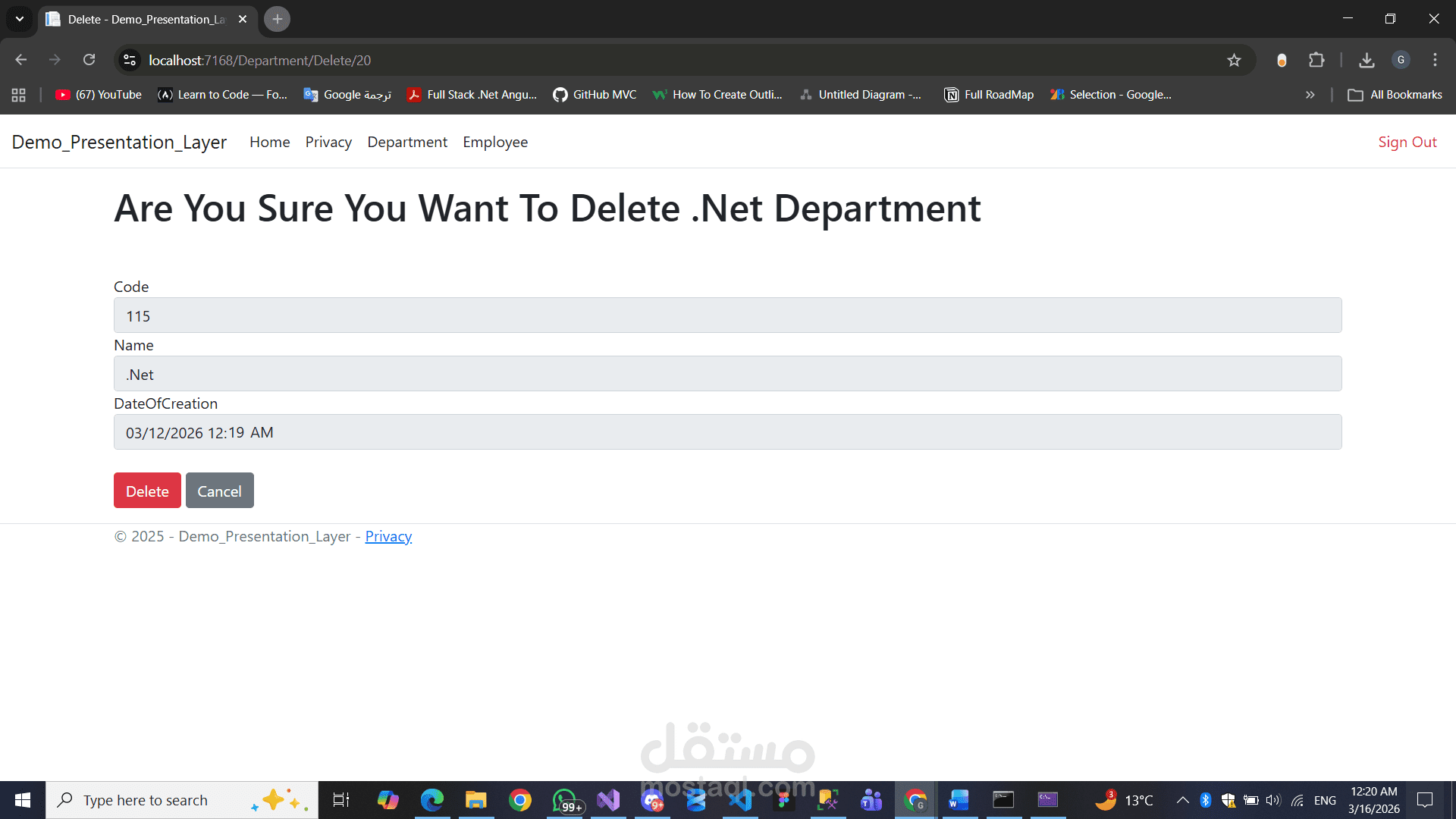Open the apps grid in bookmarks bar
This screenshot has width=1456, height=819.
click(x=19, y=95)
